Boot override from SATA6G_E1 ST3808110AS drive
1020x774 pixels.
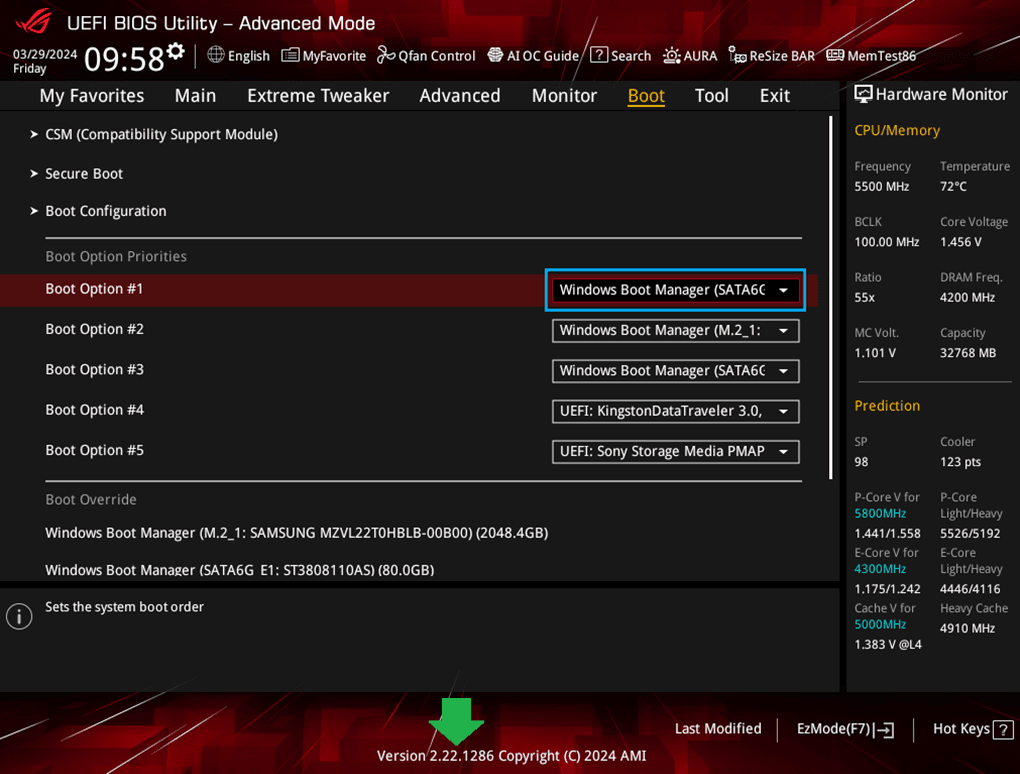coord(239,570)
